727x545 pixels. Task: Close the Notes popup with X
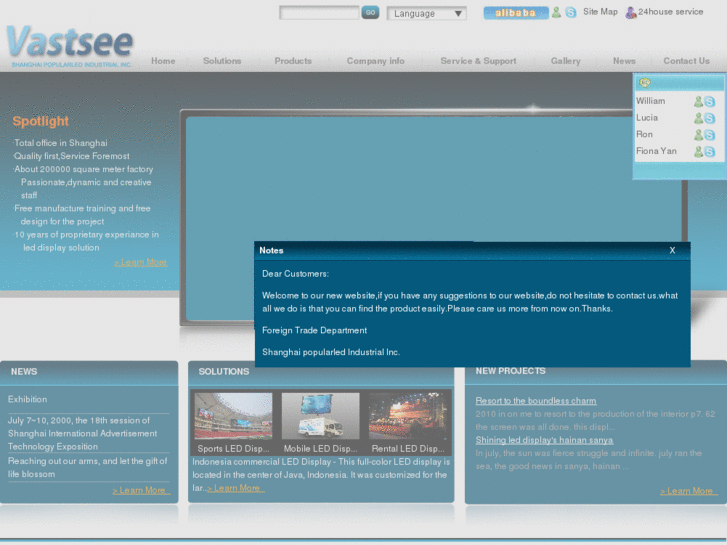click(x=672, y=250)
